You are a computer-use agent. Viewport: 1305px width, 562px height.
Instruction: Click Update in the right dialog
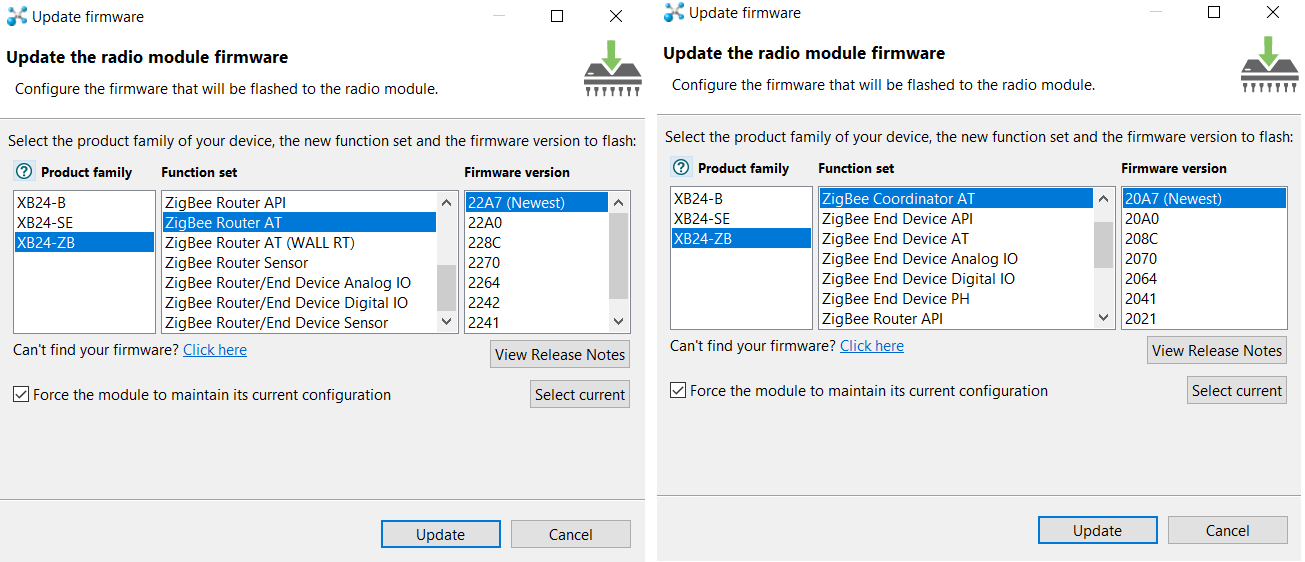[x=1097, y=530]
